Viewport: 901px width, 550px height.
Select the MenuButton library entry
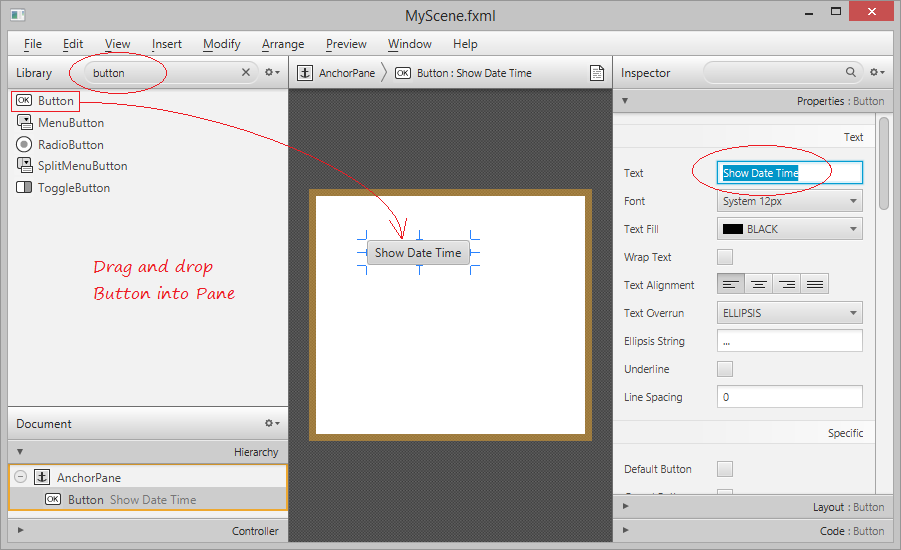(71, 122)
